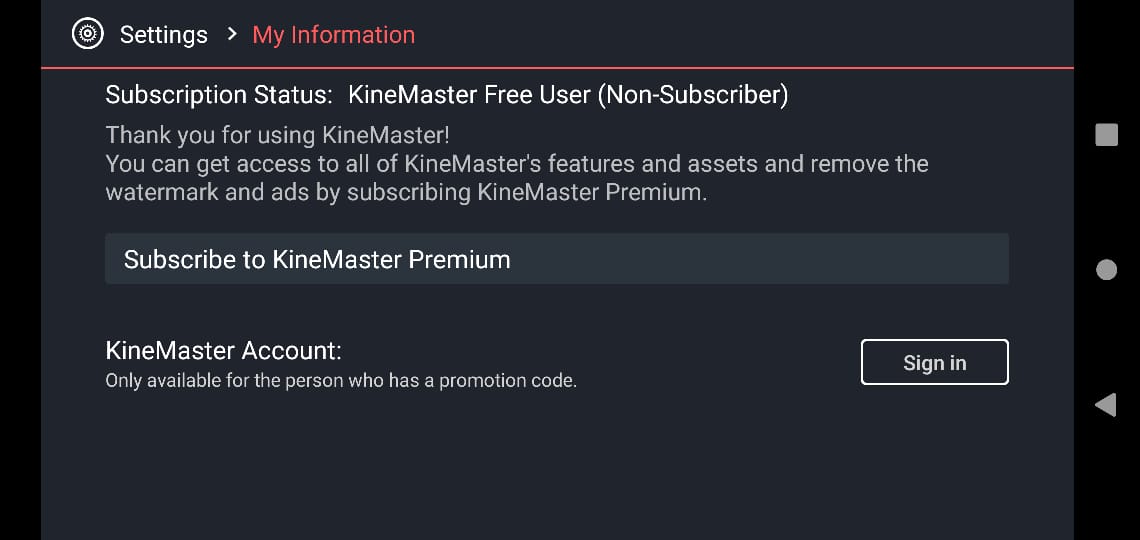Tap the Android back triangle button

click(1106, 405)
